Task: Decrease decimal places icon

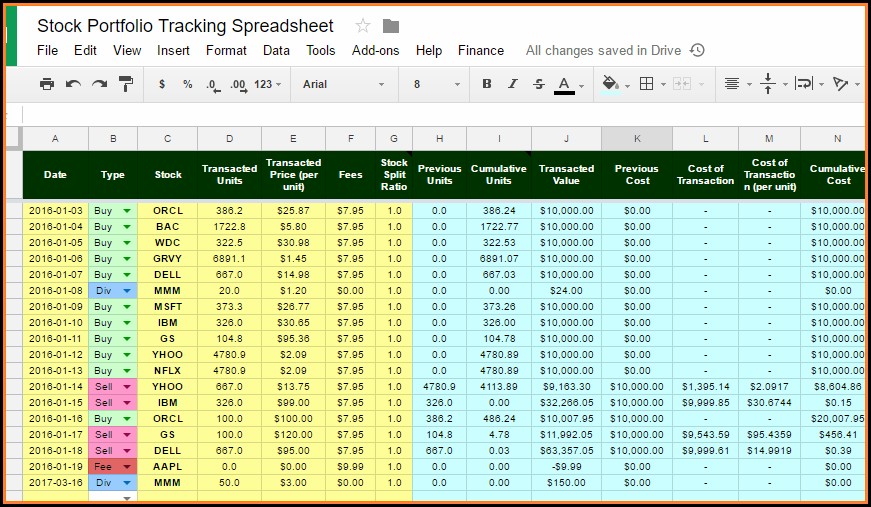Action: pyautogui.click(x=213, y=85)
